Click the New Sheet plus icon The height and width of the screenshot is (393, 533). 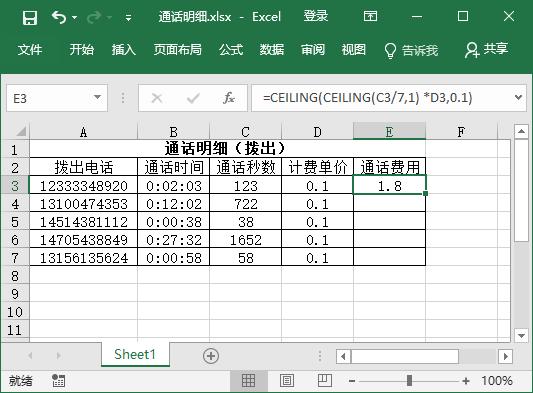(211, 356)
